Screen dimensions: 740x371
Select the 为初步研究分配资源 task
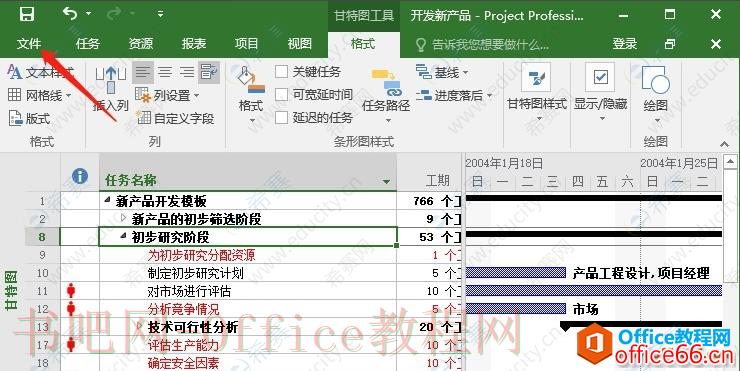(x=202, y=255)
